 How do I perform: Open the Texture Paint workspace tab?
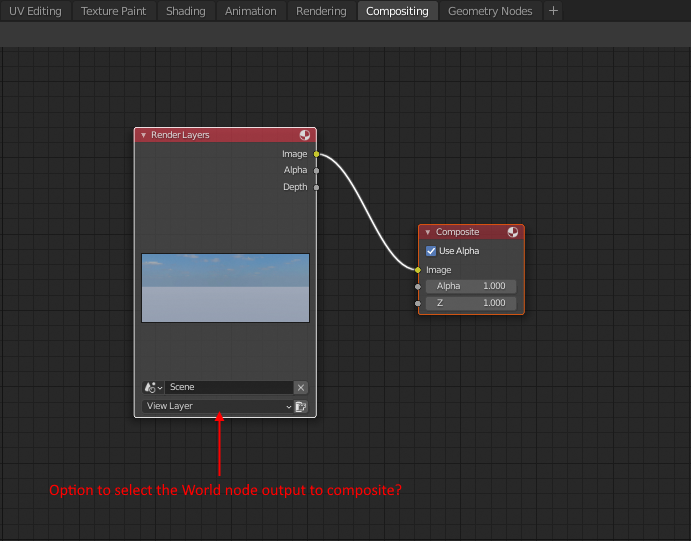pos(113,11)
